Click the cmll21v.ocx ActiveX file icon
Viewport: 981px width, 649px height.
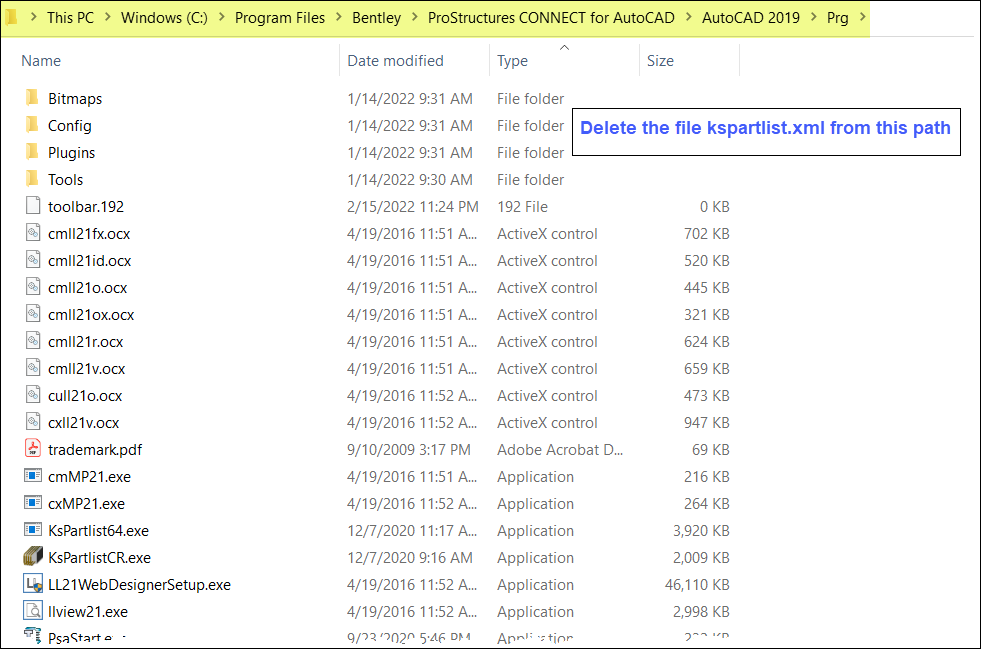coord(33,367)
